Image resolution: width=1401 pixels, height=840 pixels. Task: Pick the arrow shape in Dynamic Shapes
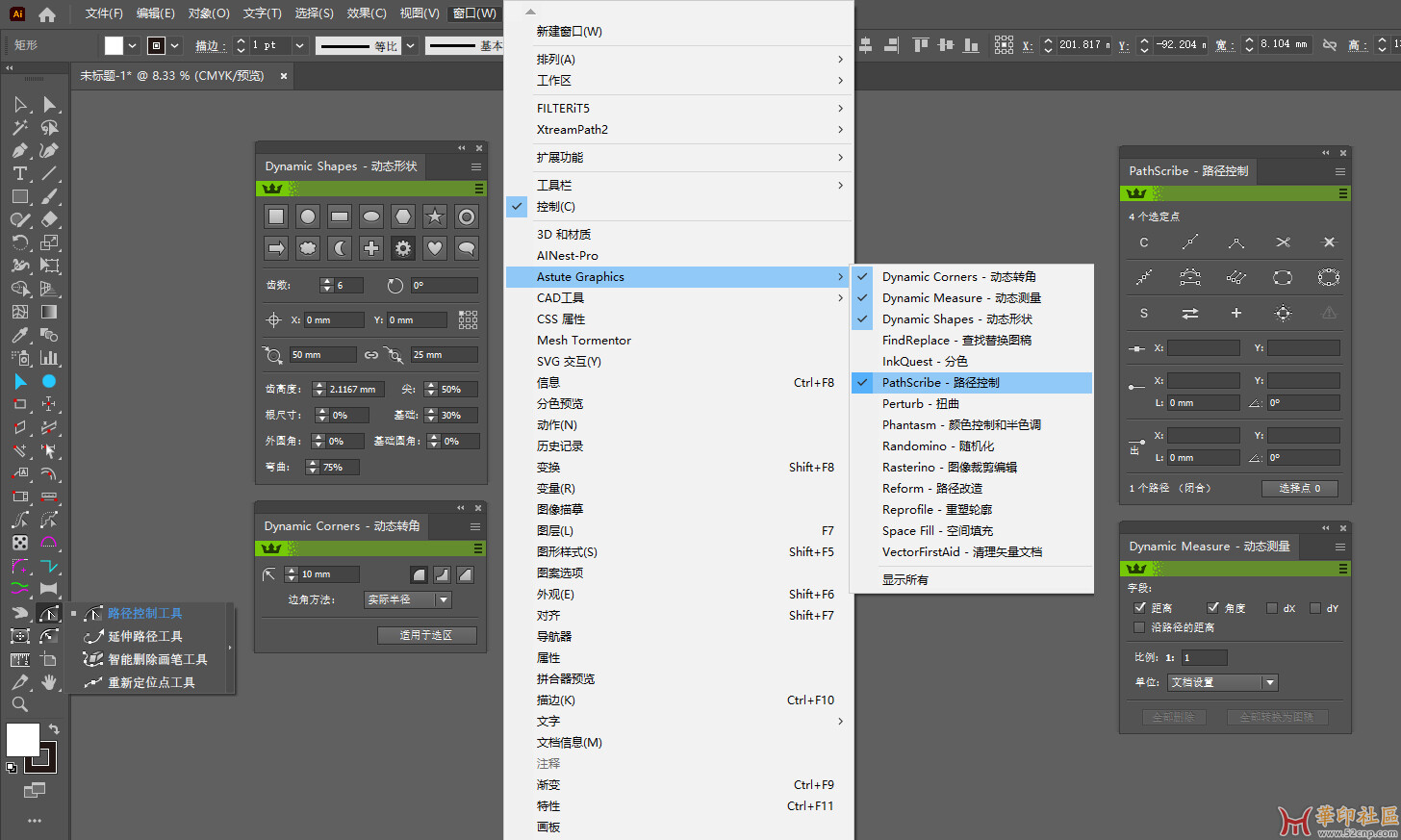[276, 248]
